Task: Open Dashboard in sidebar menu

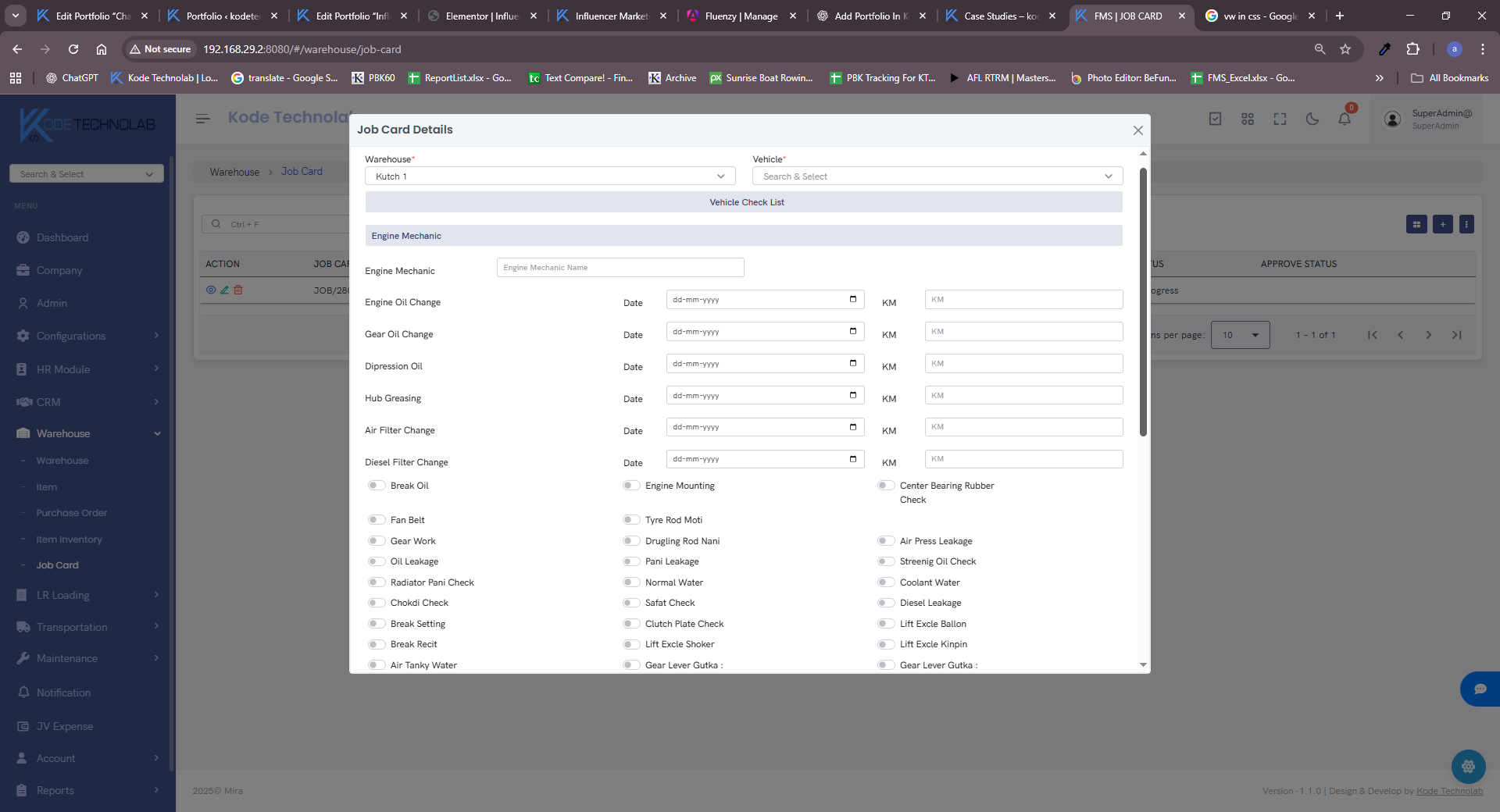Action: (x=62, y=237)
